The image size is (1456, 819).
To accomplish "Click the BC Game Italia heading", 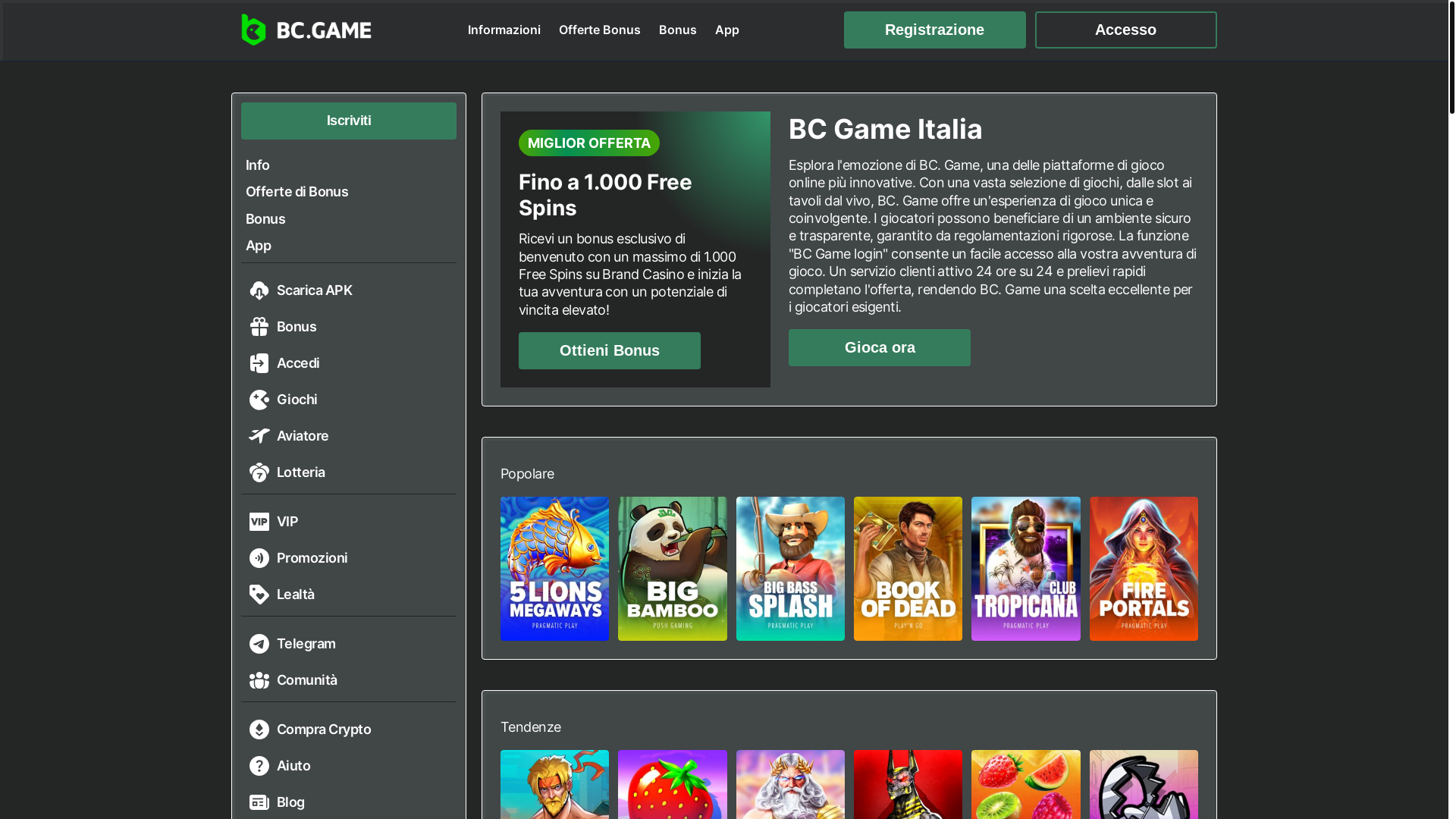I will (886, 129).
